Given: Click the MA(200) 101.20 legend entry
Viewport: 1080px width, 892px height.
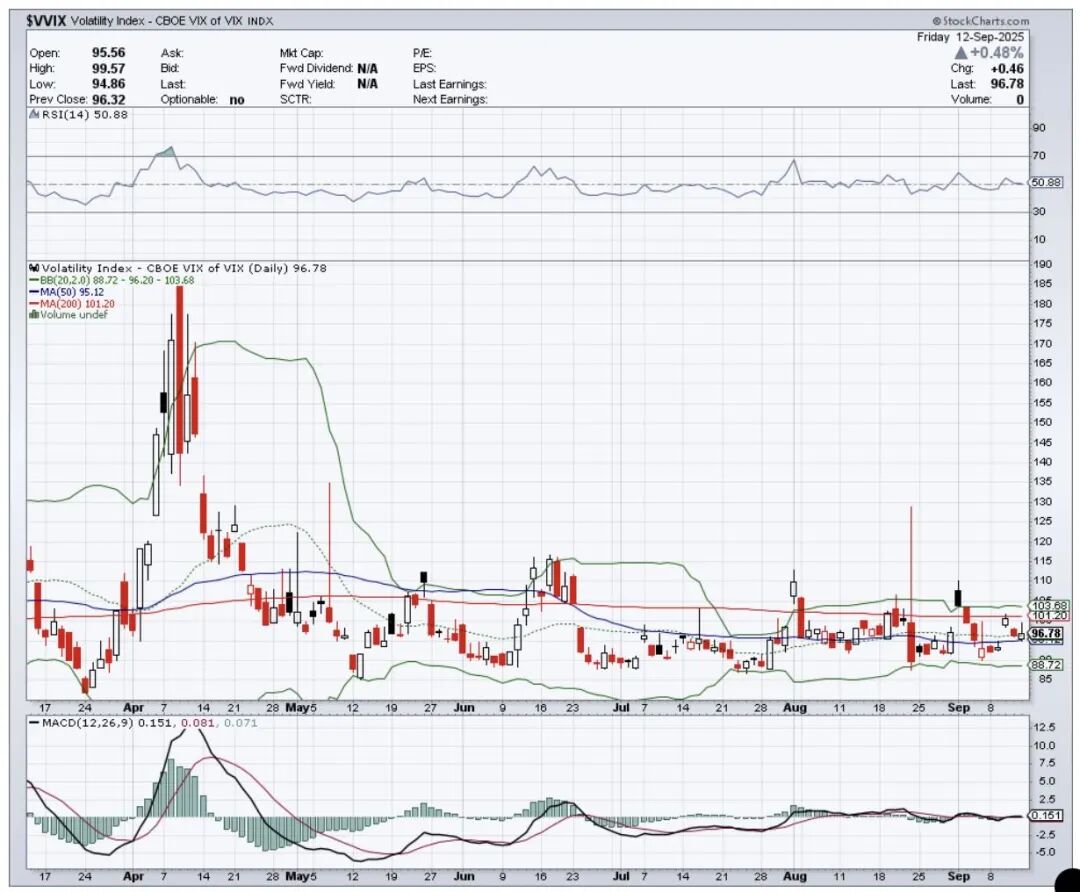Looking at the screenshot, I should [72, 304].
